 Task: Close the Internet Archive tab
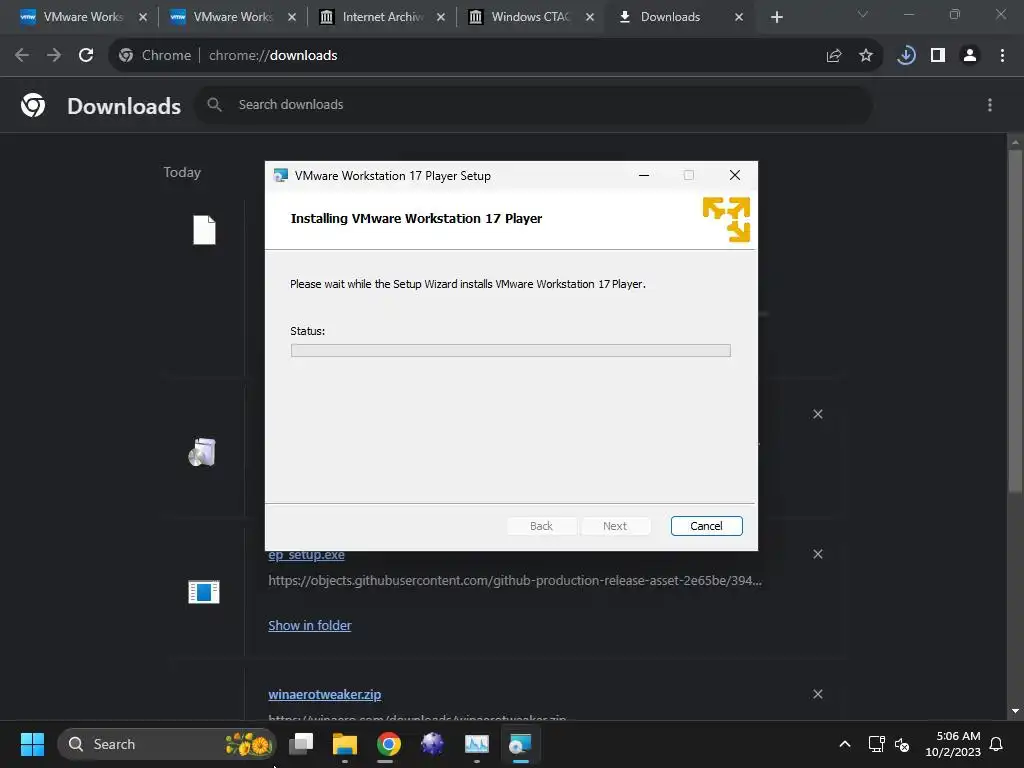tap(441, 17)
